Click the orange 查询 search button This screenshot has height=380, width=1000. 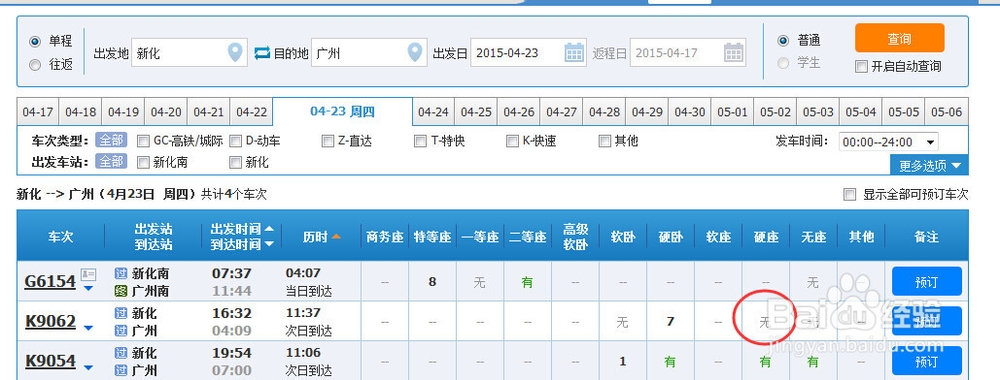point(899,38)
